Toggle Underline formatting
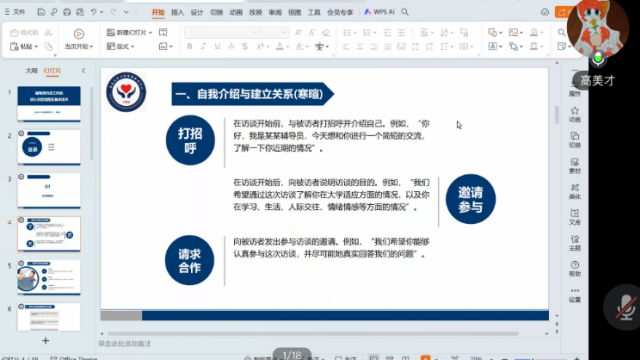 point(217,47)
